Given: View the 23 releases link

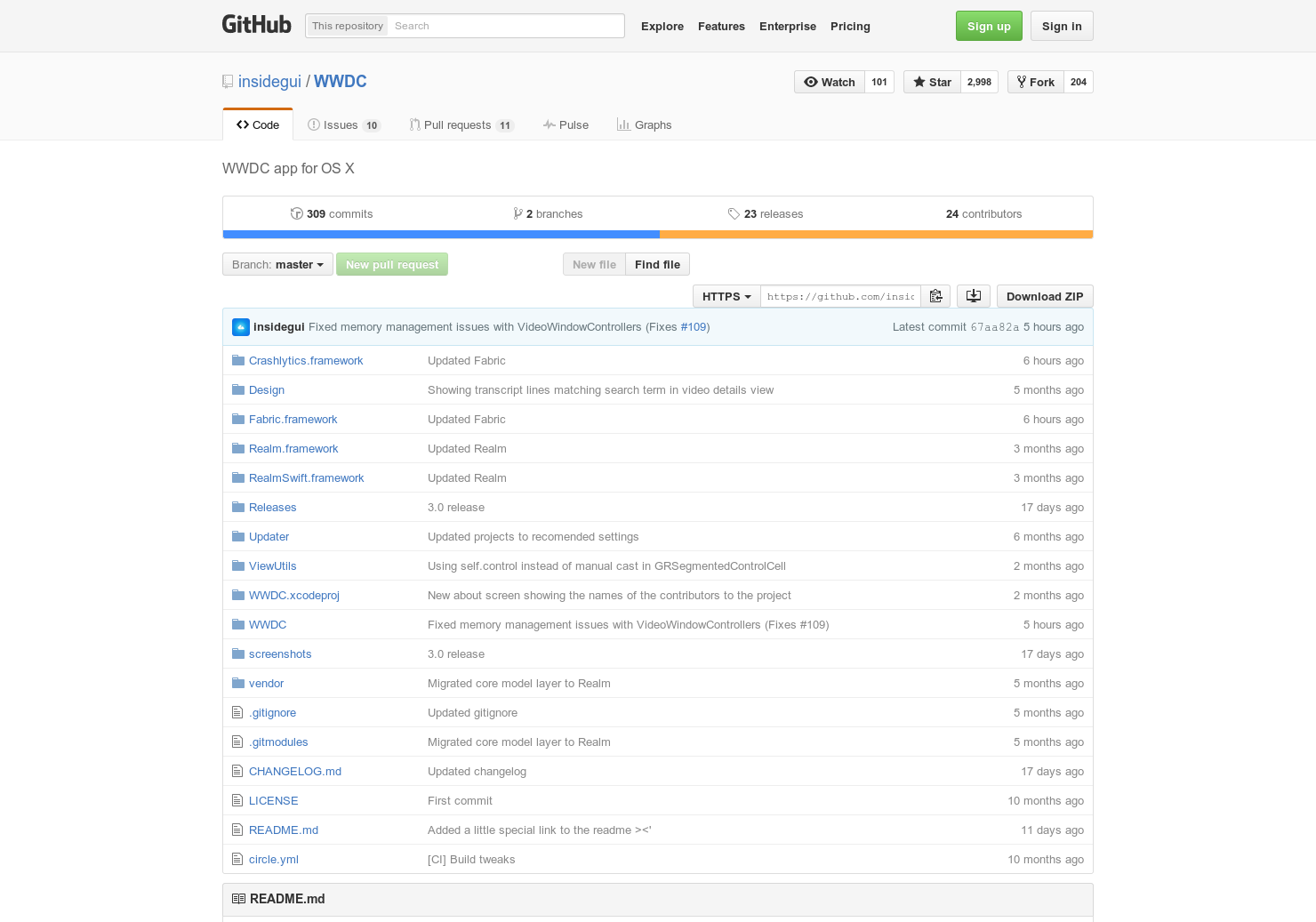Looking at the screenshot, I should [x=766, y=213].
